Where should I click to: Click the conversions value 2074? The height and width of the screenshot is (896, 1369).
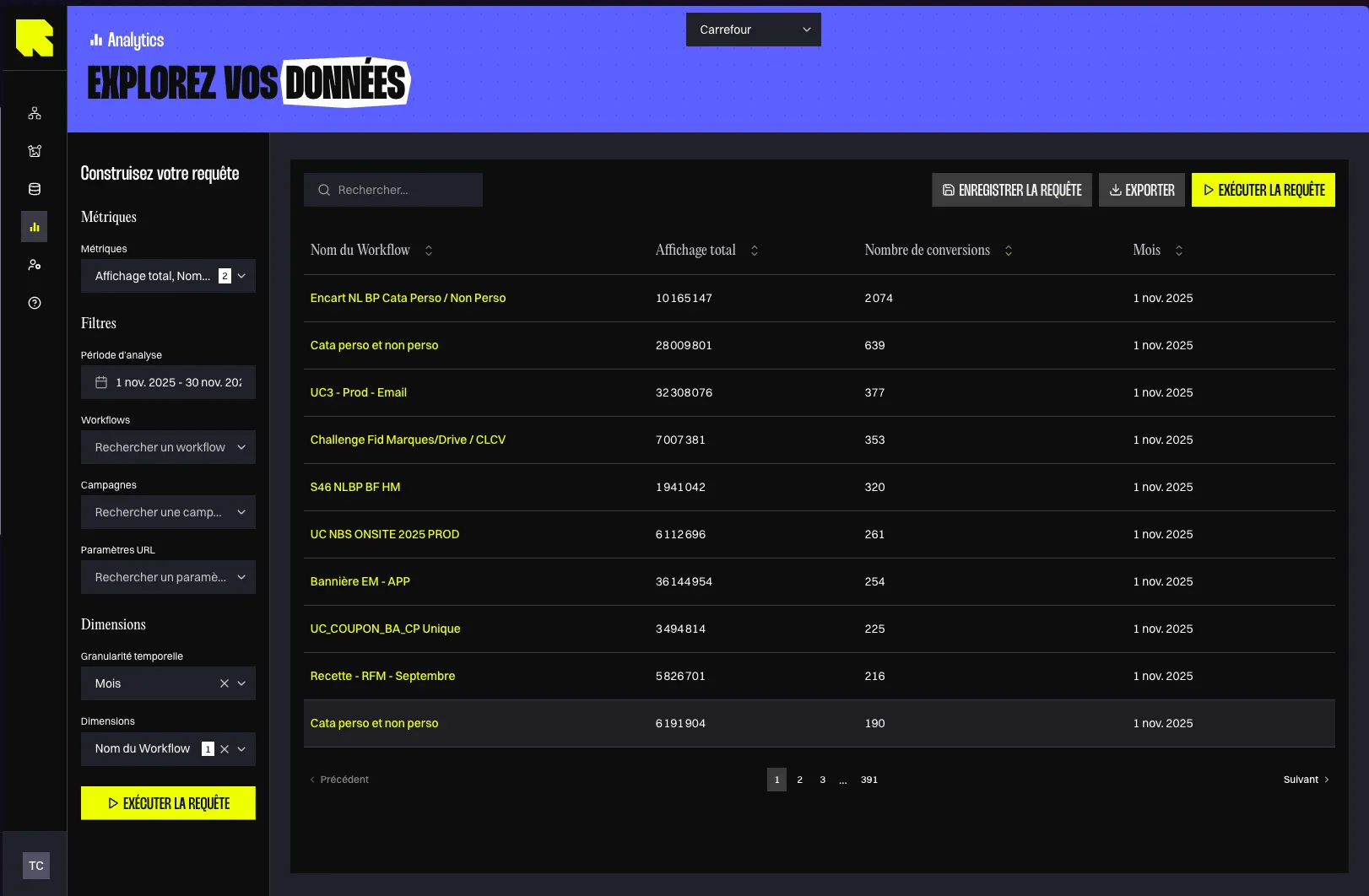tap(879, 298)
